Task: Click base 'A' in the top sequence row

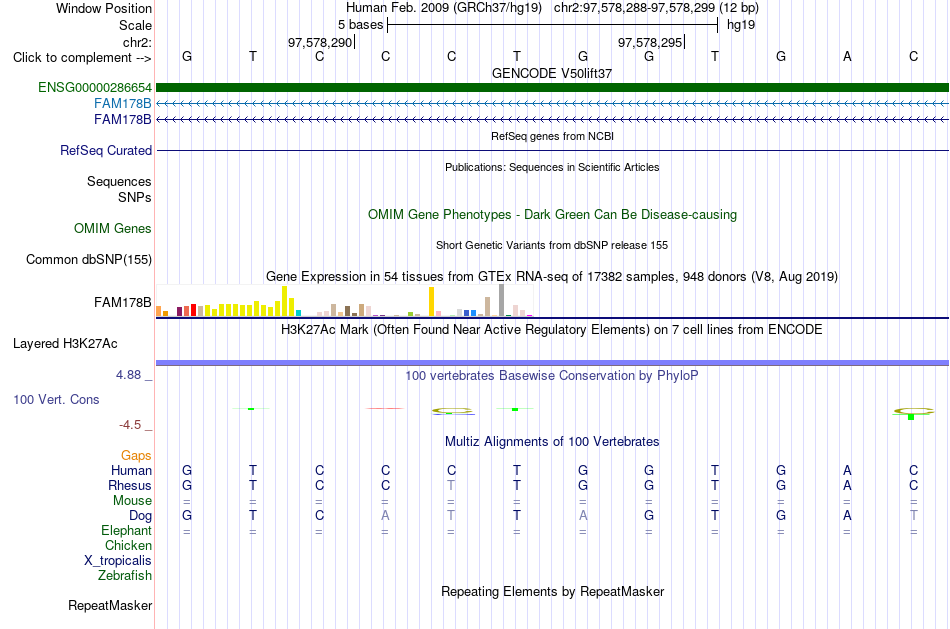Action: tap(847, 56)
